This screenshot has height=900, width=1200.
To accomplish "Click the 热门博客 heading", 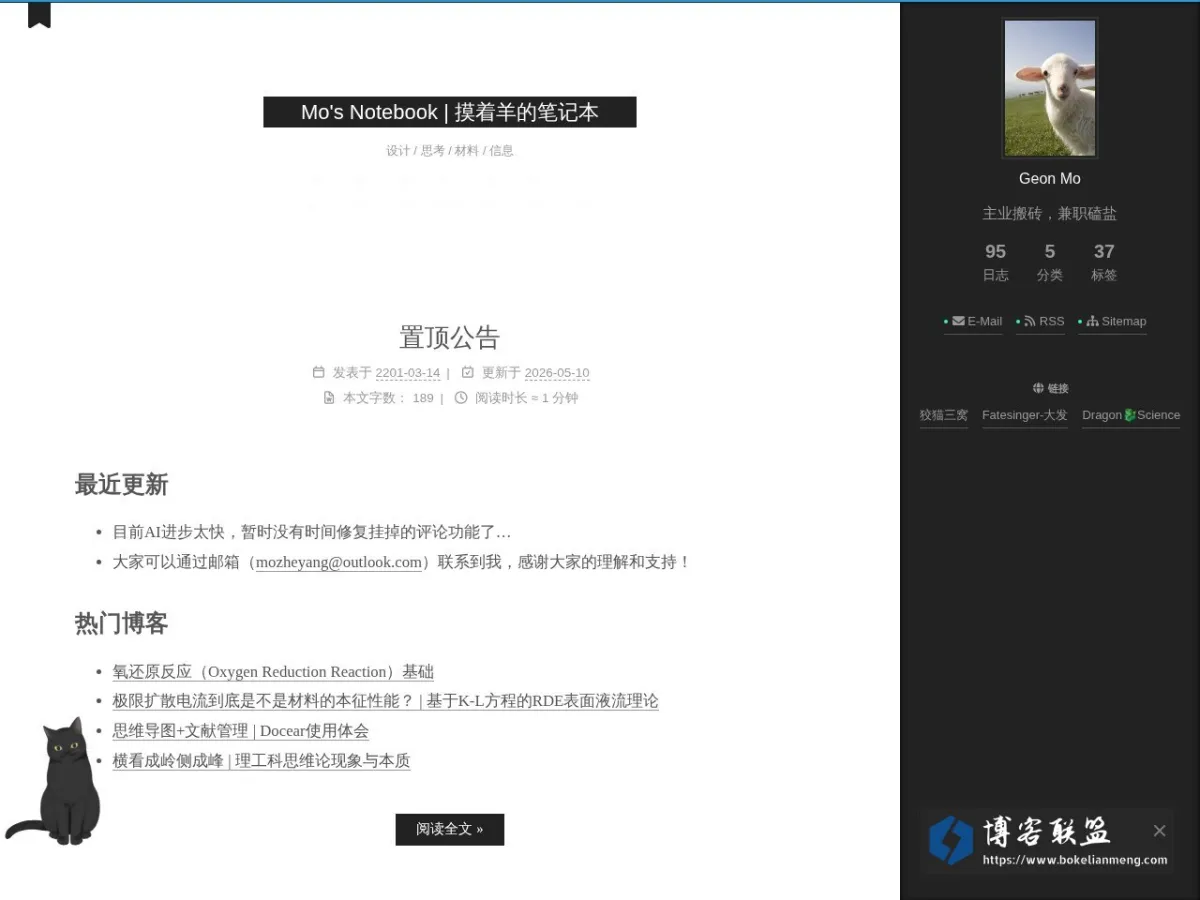I will 121,624.
